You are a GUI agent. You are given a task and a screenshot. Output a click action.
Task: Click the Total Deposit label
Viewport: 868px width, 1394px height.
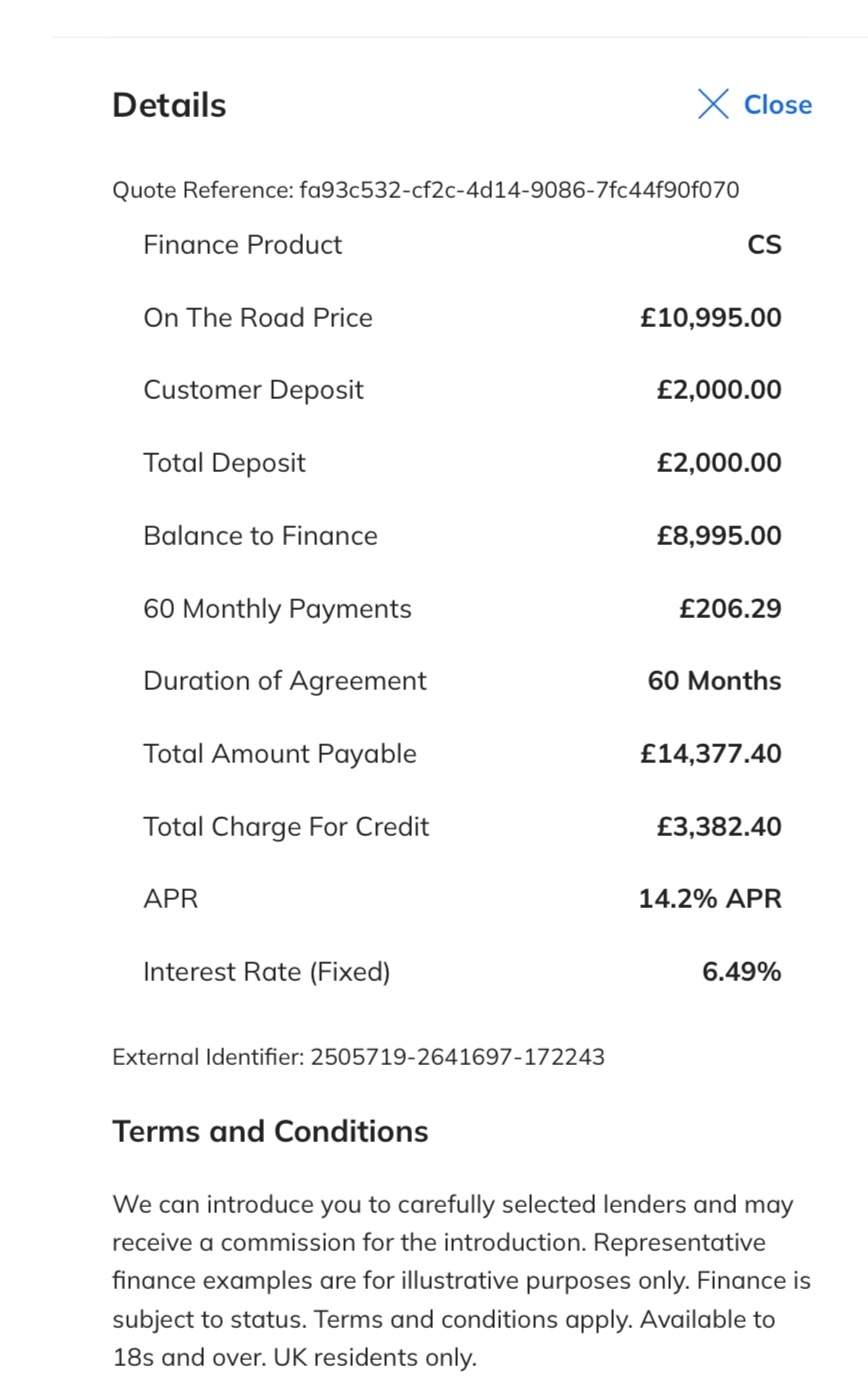click(224, 463)
